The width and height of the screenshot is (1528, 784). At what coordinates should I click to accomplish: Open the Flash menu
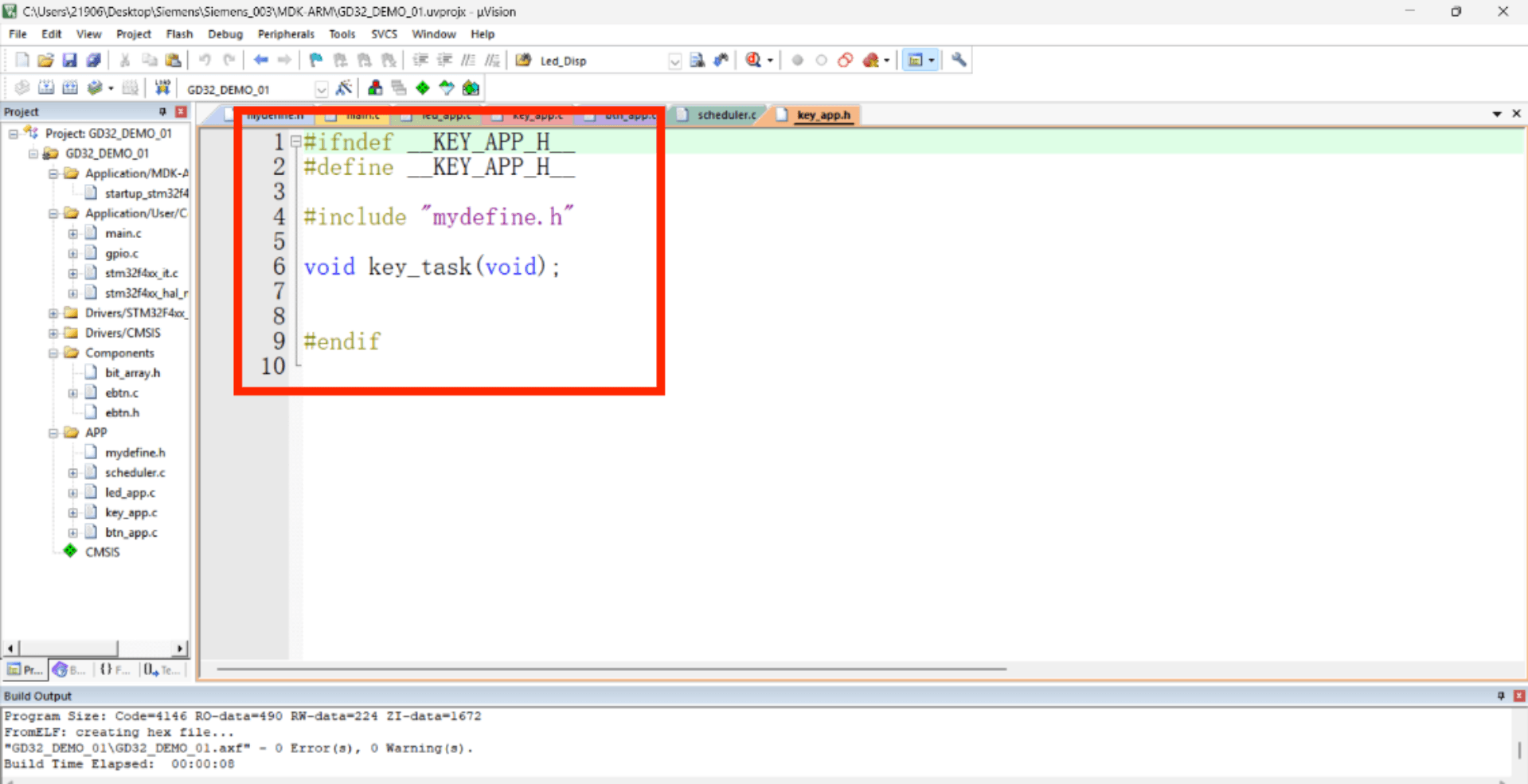(x=179, y=34)
